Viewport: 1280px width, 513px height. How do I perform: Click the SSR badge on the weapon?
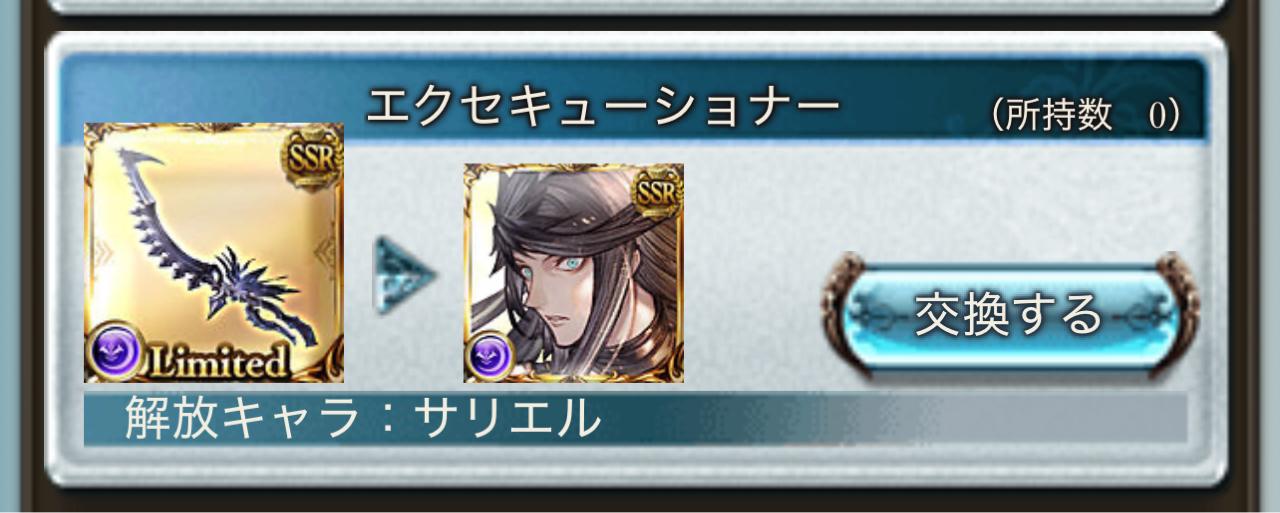[x=314, y=154]
